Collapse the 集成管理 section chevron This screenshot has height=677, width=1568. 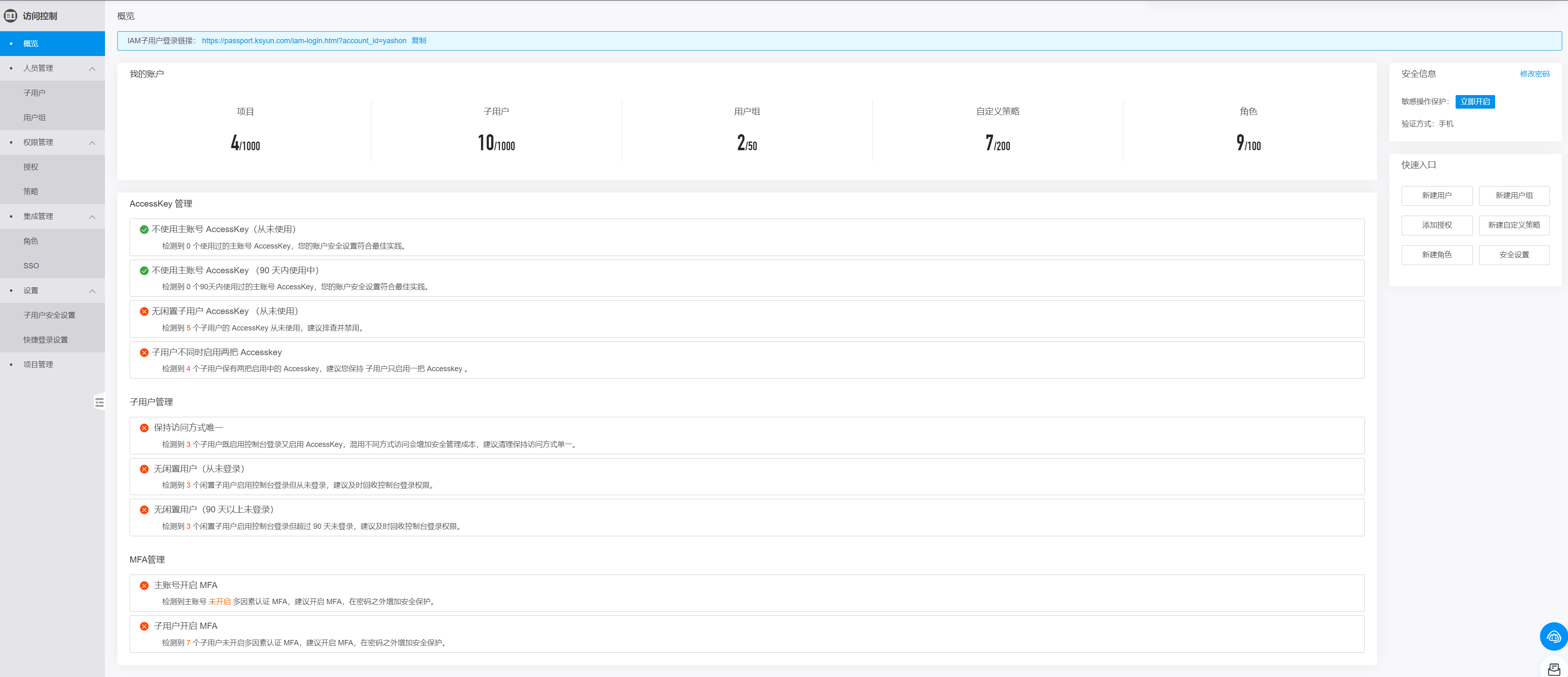(92, 216)
